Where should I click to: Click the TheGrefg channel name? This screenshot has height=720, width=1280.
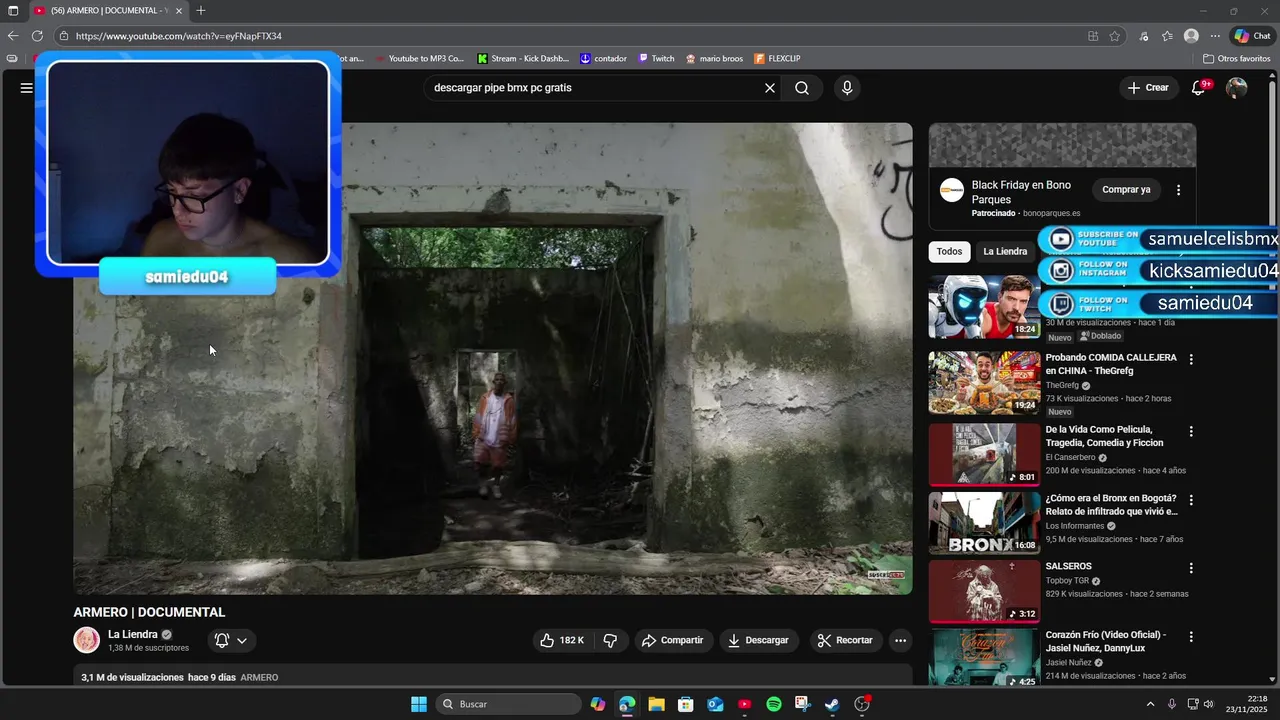pos(1062,385)
